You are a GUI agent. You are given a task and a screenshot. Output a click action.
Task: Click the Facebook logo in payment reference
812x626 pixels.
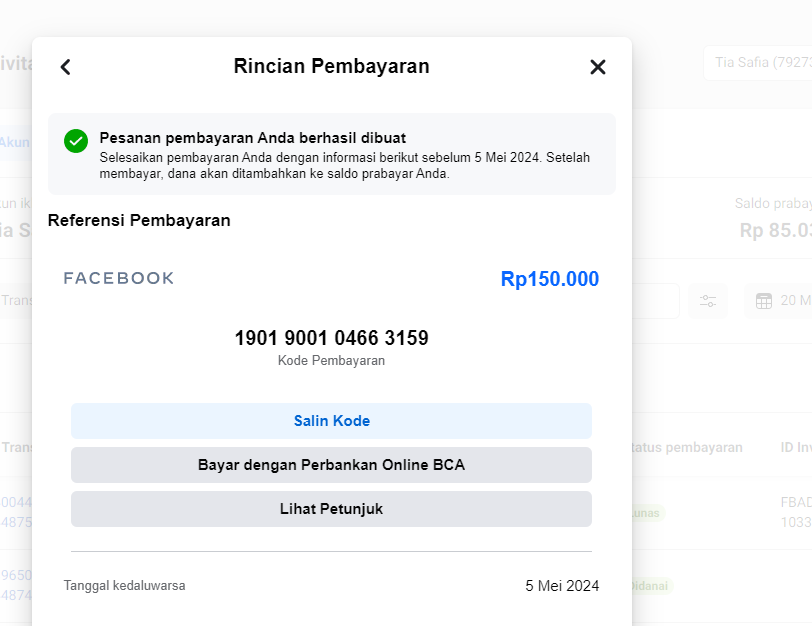tap(119, 278)
